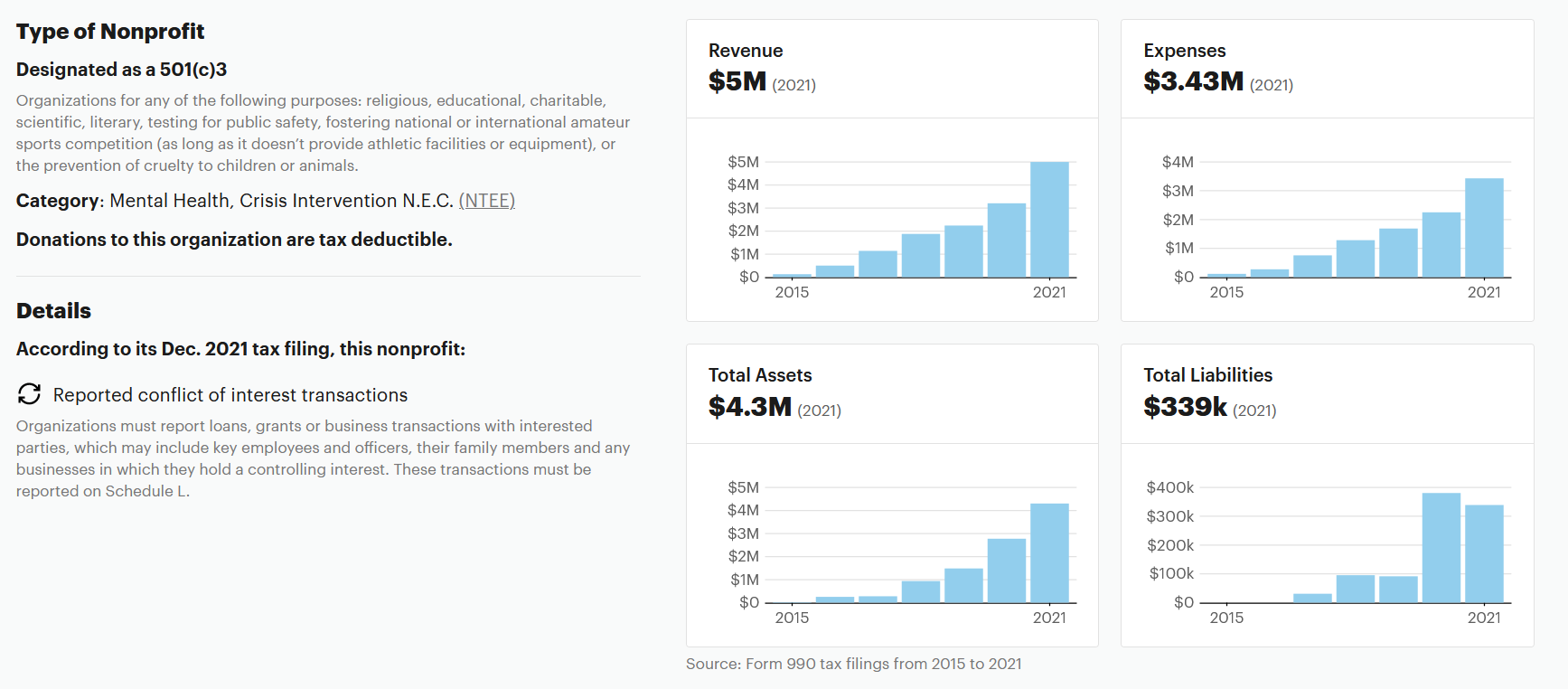The width and height of the screenshot is (1568, 689).
Task: Click 'According to its Dec. 2021 tax filing' text
Action: [240, 349]
